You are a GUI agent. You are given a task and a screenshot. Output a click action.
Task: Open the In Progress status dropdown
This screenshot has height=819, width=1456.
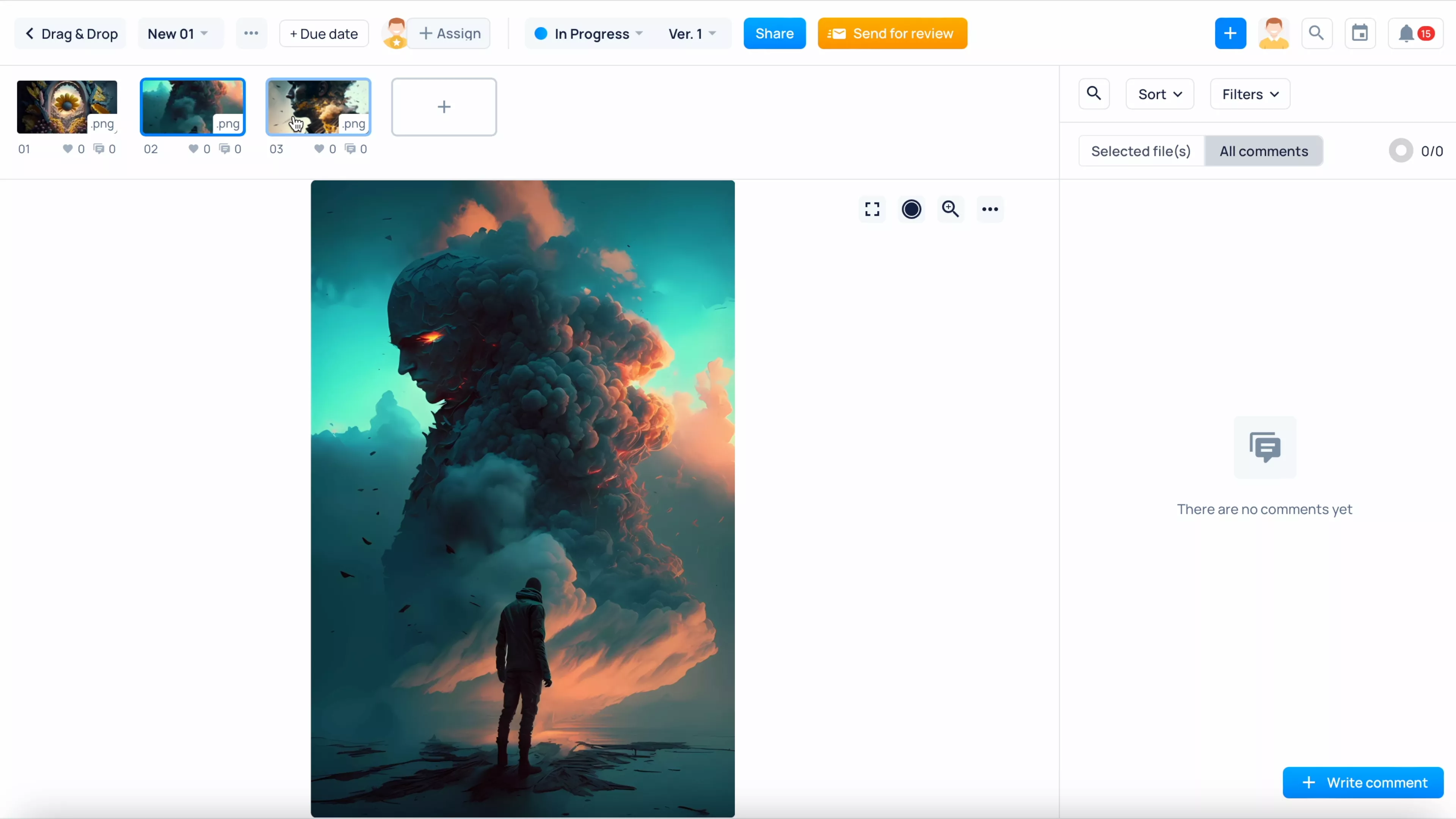[x=588, y=33]
